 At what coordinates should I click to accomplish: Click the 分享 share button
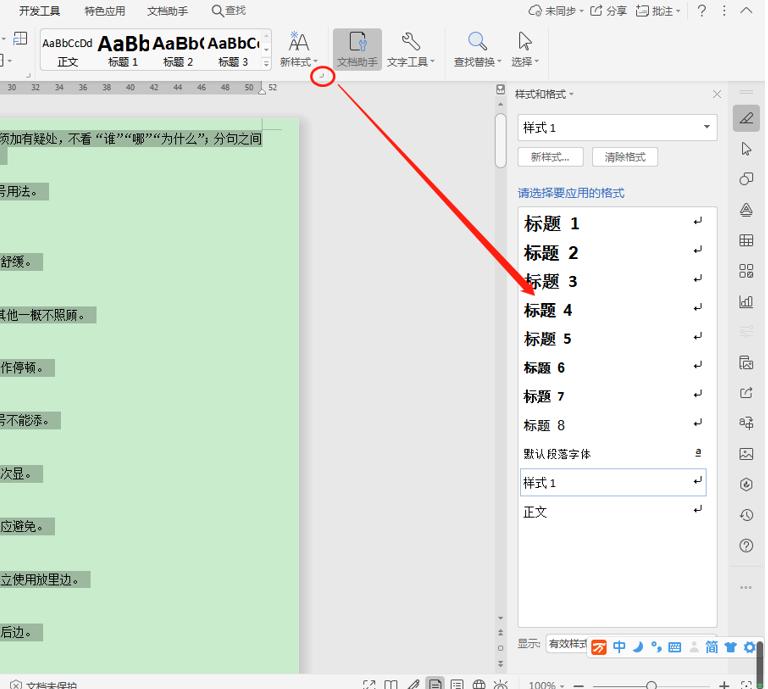pyautogui.click(x=608, y=11)
